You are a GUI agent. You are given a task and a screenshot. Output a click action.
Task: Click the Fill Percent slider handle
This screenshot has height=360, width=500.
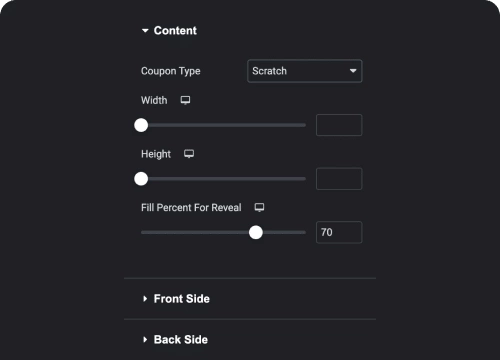click(256, 232)
